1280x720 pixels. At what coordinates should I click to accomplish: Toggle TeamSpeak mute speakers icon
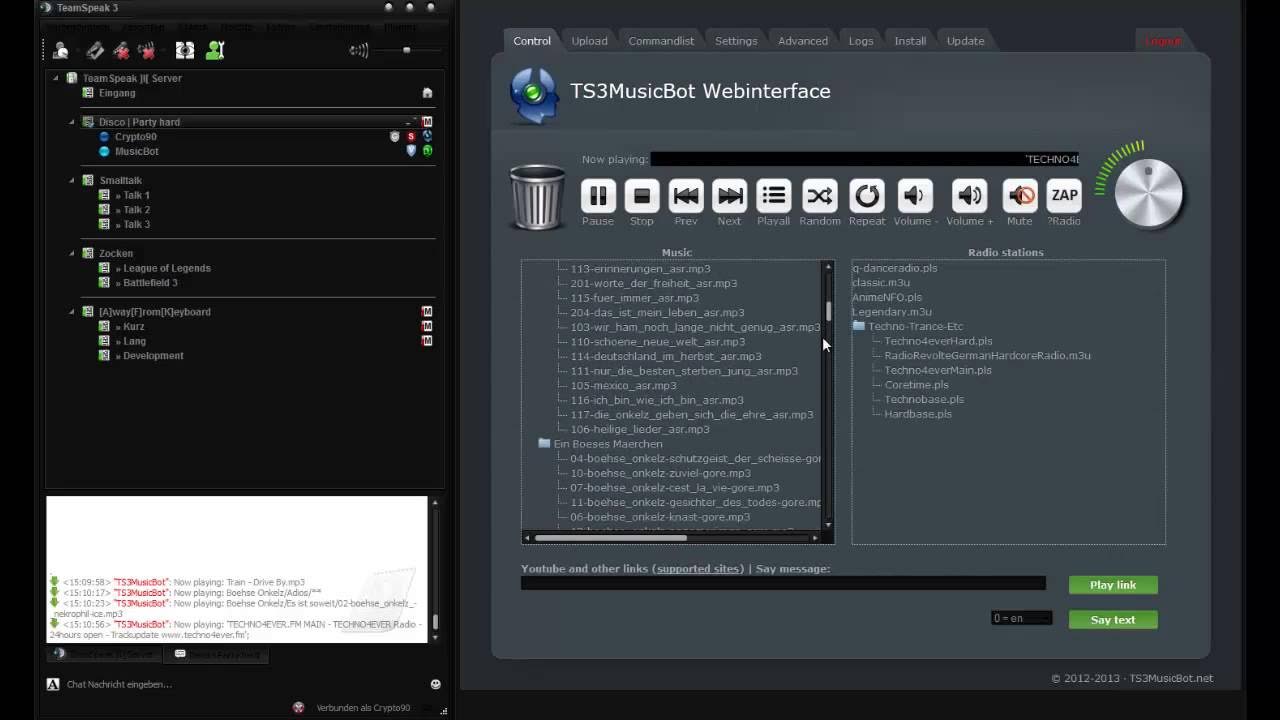point(146,50)
